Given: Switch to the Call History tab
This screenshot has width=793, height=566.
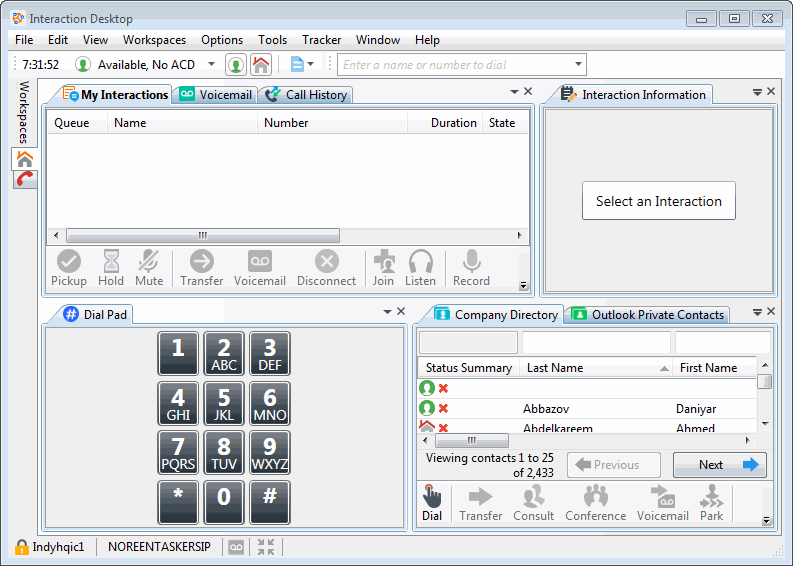Looking at the screenshot, I should [x=306, y=95].
